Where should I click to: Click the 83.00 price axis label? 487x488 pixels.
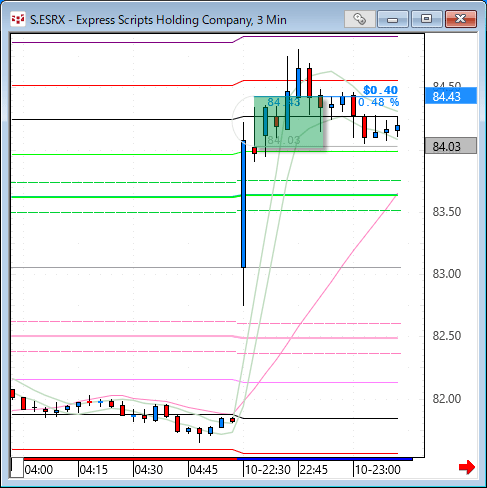point(447,274)
